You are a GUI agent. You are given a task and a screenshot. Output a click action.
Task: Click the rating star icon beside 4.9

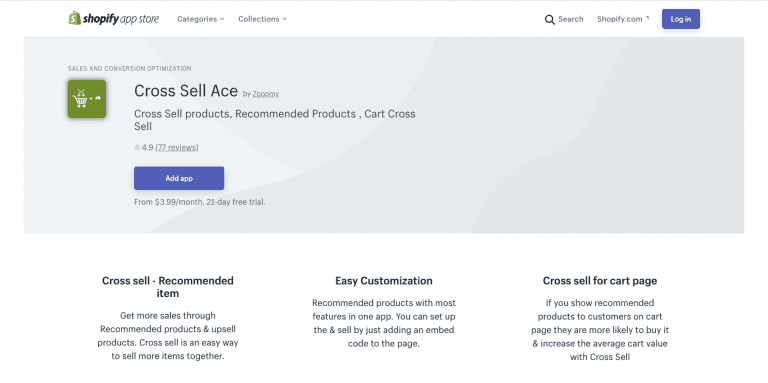coord(137,147)
